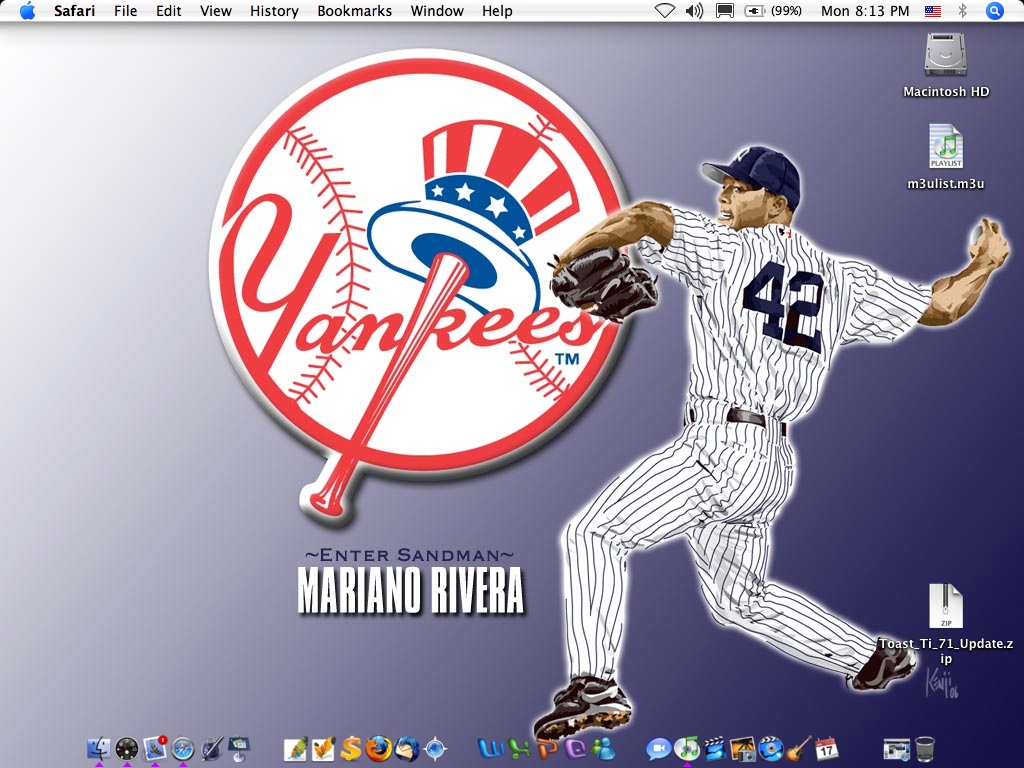Open the Apple menu
Viewport: 1024px width, 768px height.
pos(27,11)
